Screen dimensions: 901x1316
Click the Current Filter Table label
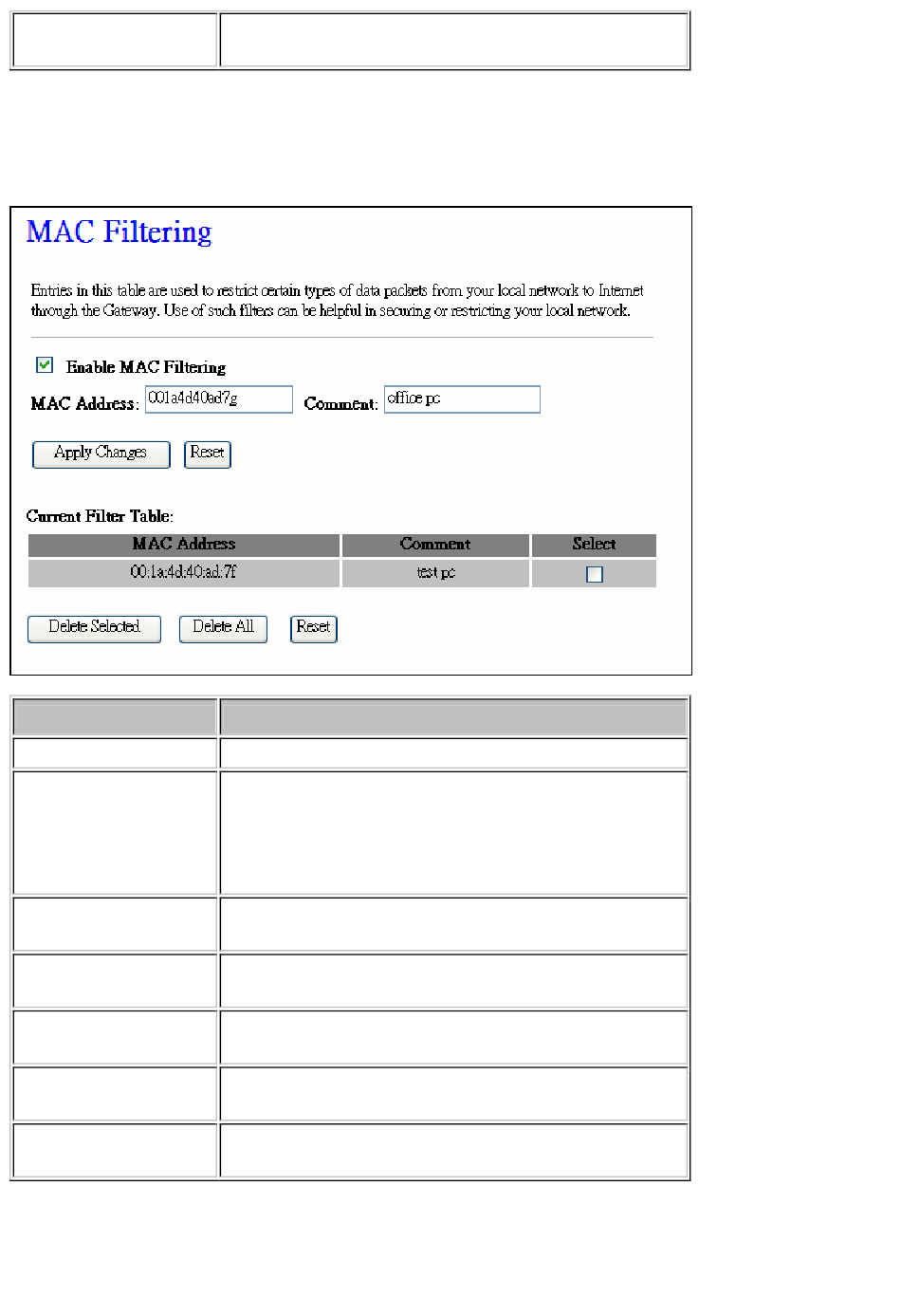coord(100,516)
